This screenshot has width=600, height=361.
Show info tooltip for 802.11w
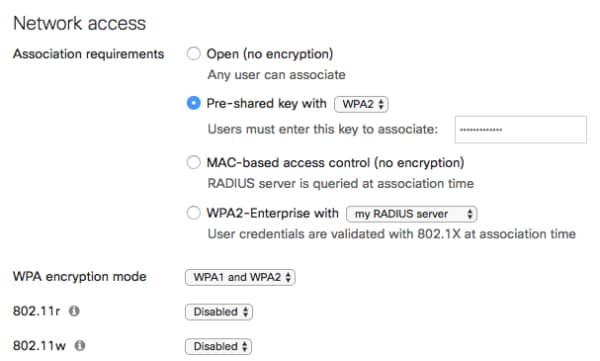click(x=80, y=346)
